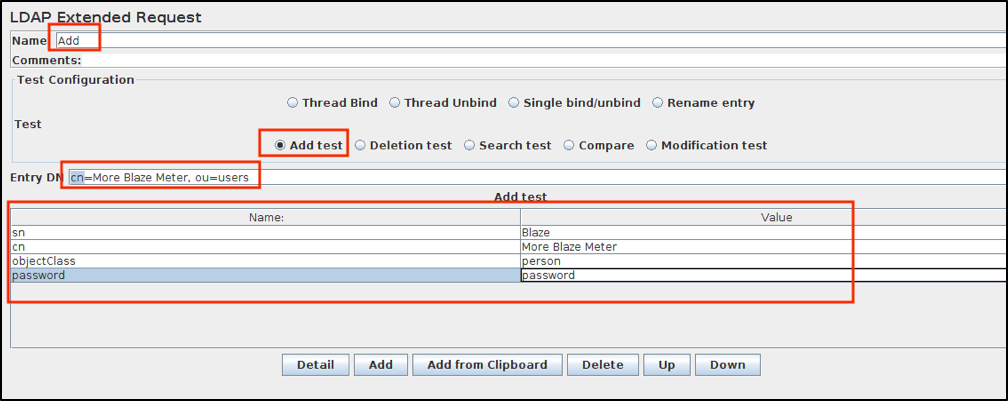Viewport: 1008px width, 401px height.
Task: Click the Name: column header
Action: (266, 218)
